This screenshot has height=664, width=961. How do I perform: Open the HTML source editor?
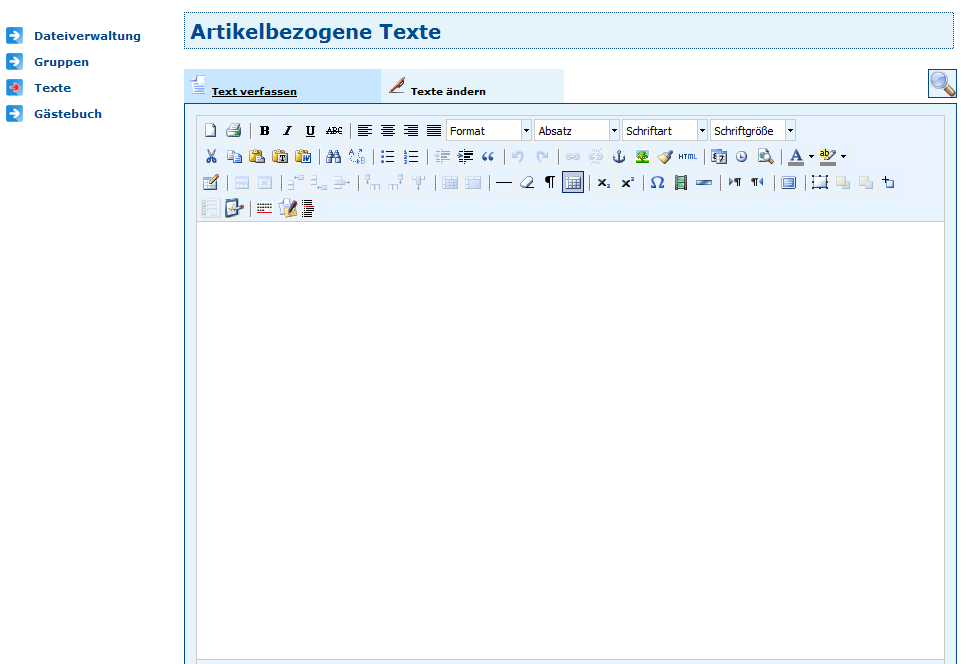click(x=688, y=156)
